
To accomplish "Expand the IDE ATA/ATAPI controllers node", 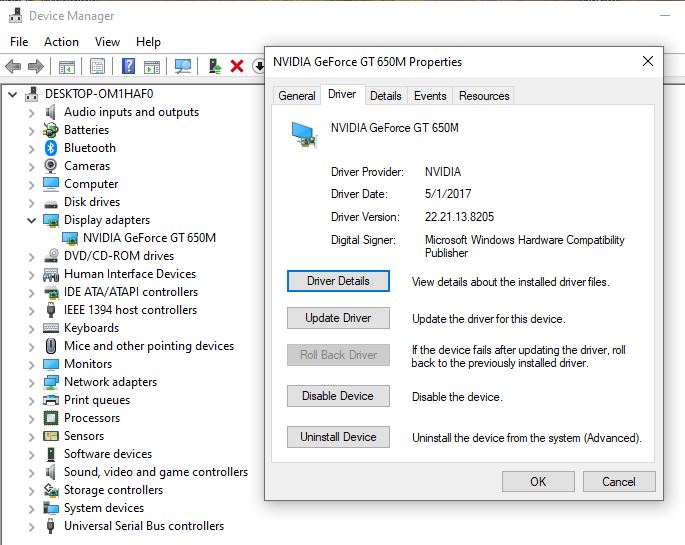I will (31, 293).
